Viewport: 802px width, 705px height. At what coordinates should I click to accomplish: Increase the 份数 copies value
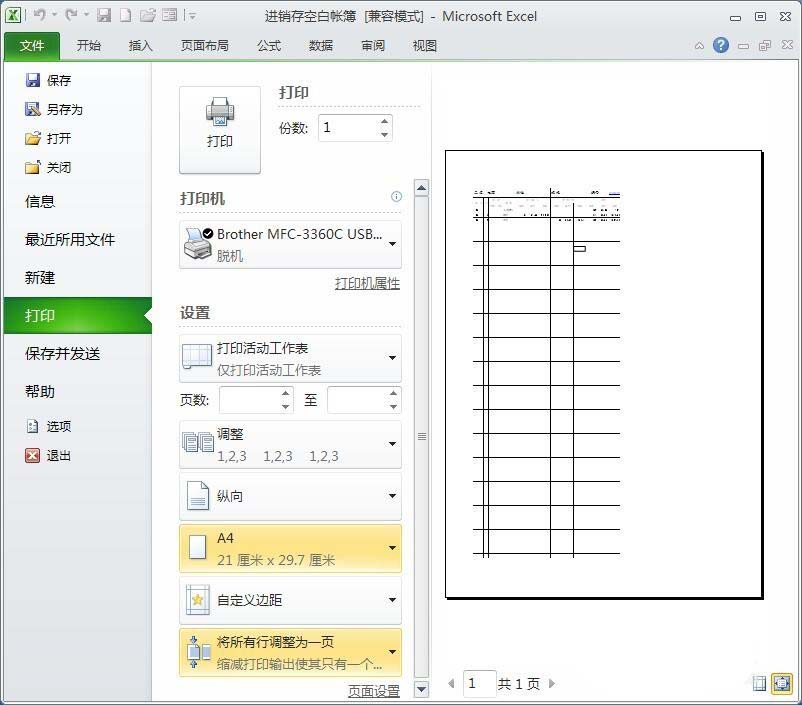(385, 122)
